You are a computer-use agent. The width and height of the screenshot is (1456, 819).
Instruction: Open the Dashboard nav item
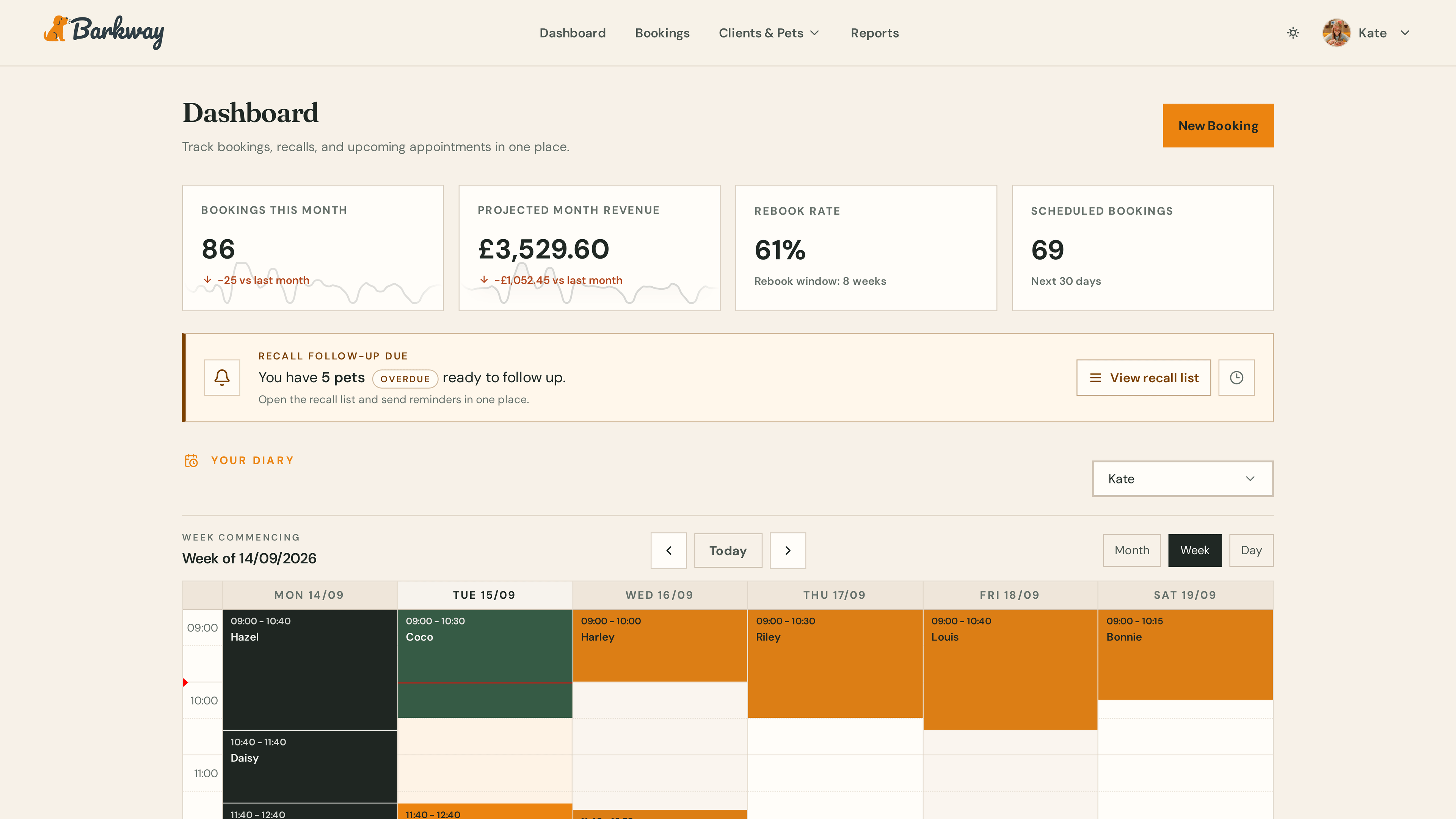(572, 33)
